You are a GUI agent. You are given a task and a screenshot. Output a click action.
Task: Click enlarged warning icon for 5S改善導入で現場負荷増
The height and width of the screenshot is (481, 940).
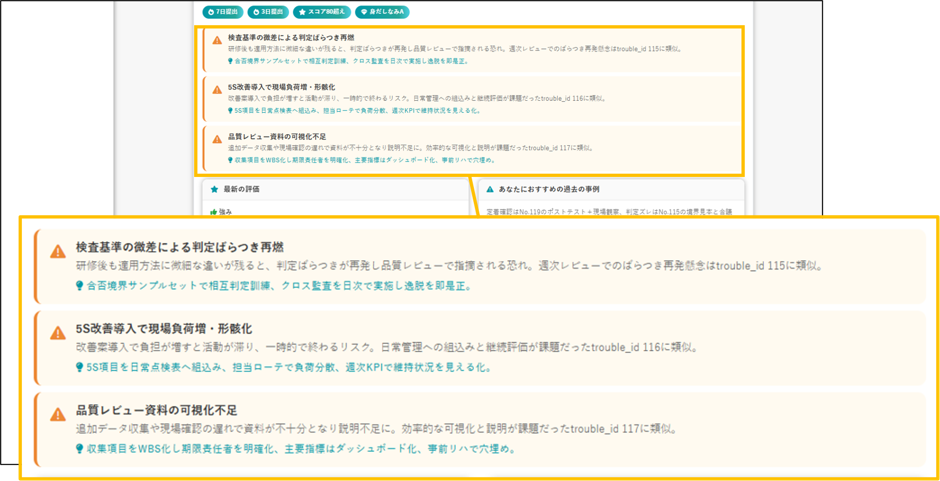click(x=58, y=332)
